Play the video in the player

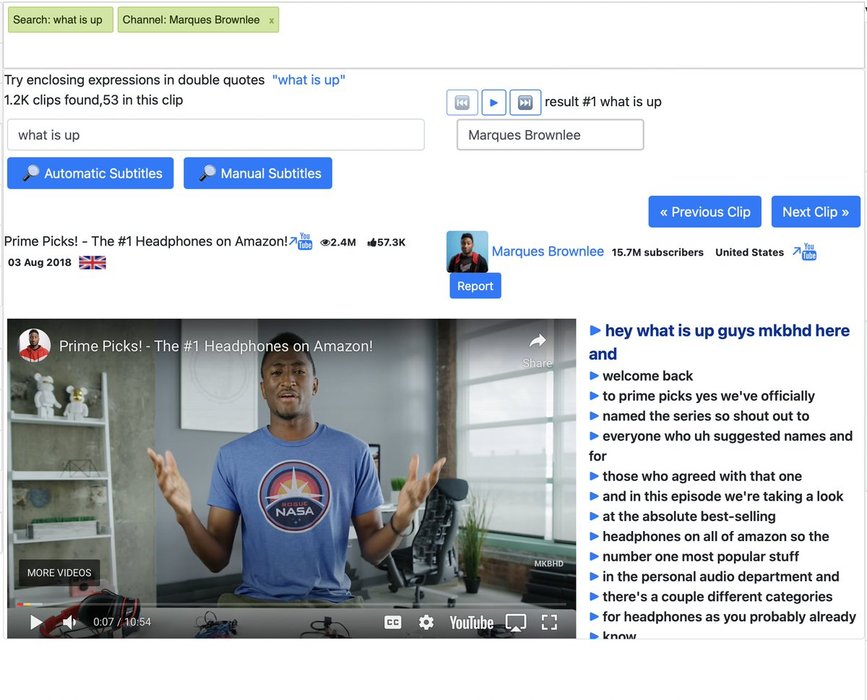(36, 622)
